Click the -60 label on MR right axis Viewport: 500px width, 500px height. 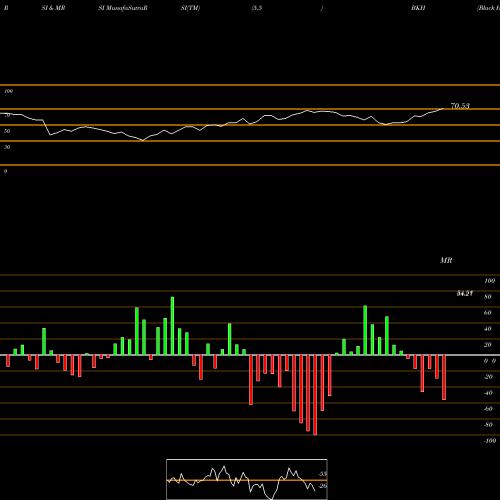click(x=488, y=409)
